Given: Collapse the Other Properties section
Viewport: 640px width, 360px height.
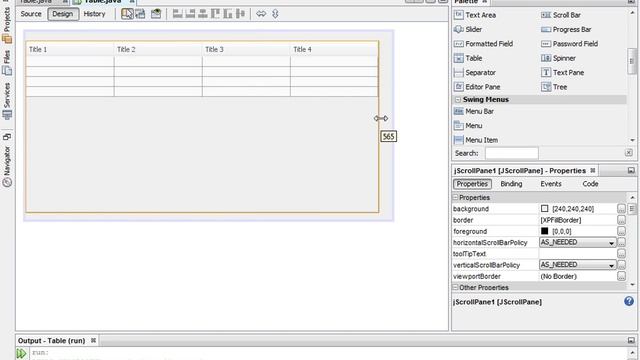Looking at the screenshot, I should 455,288.
